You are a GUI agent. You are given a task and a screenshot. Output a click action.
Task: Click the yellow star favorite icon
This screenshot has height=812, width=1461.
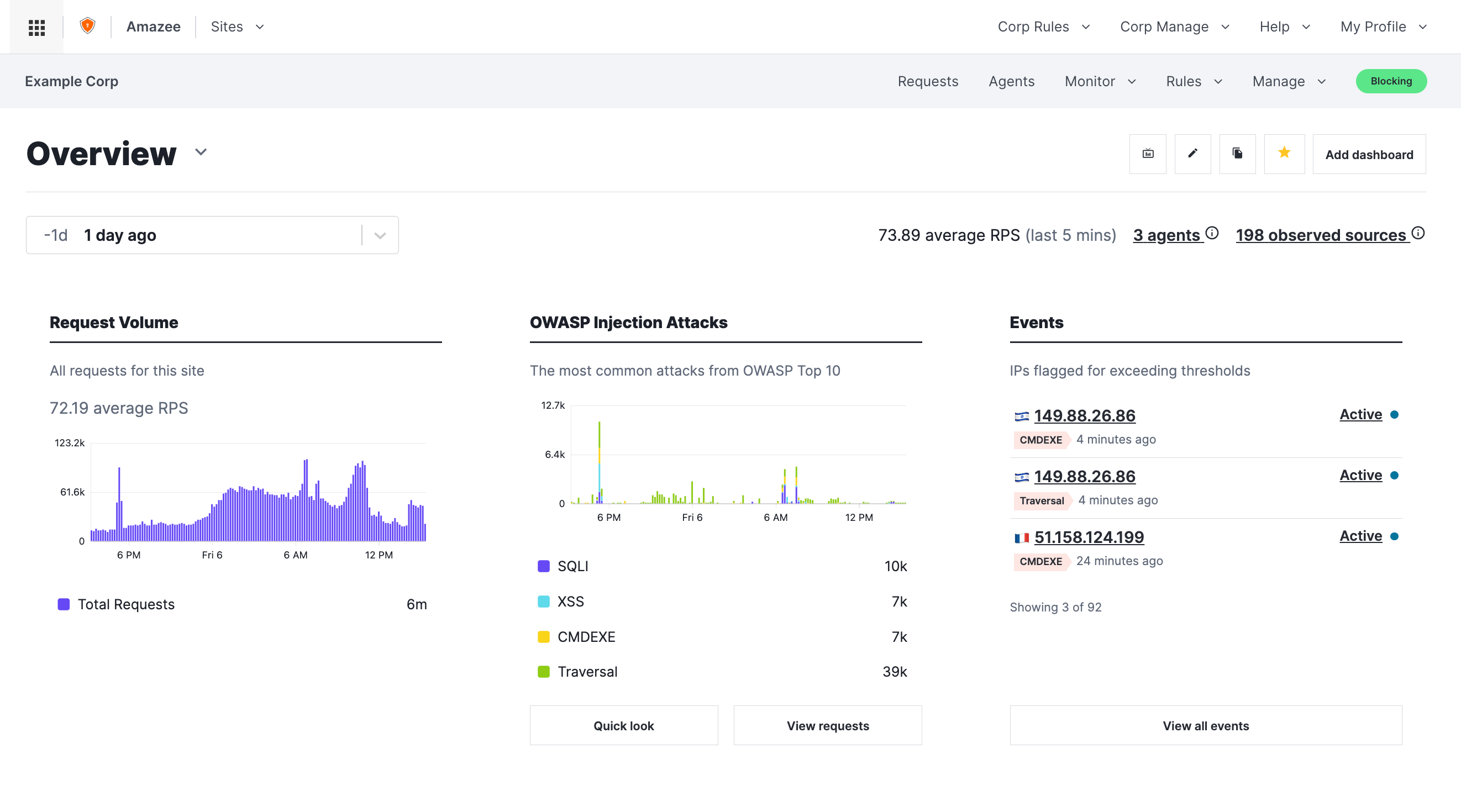(x=1284, y=153)
